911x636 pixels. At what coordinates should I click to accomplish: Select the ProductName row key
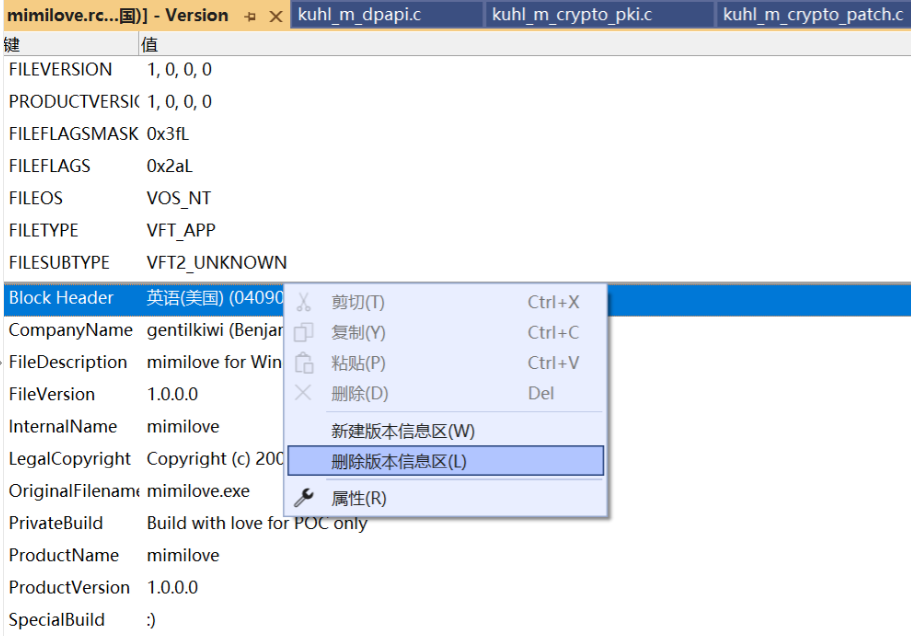64,555
